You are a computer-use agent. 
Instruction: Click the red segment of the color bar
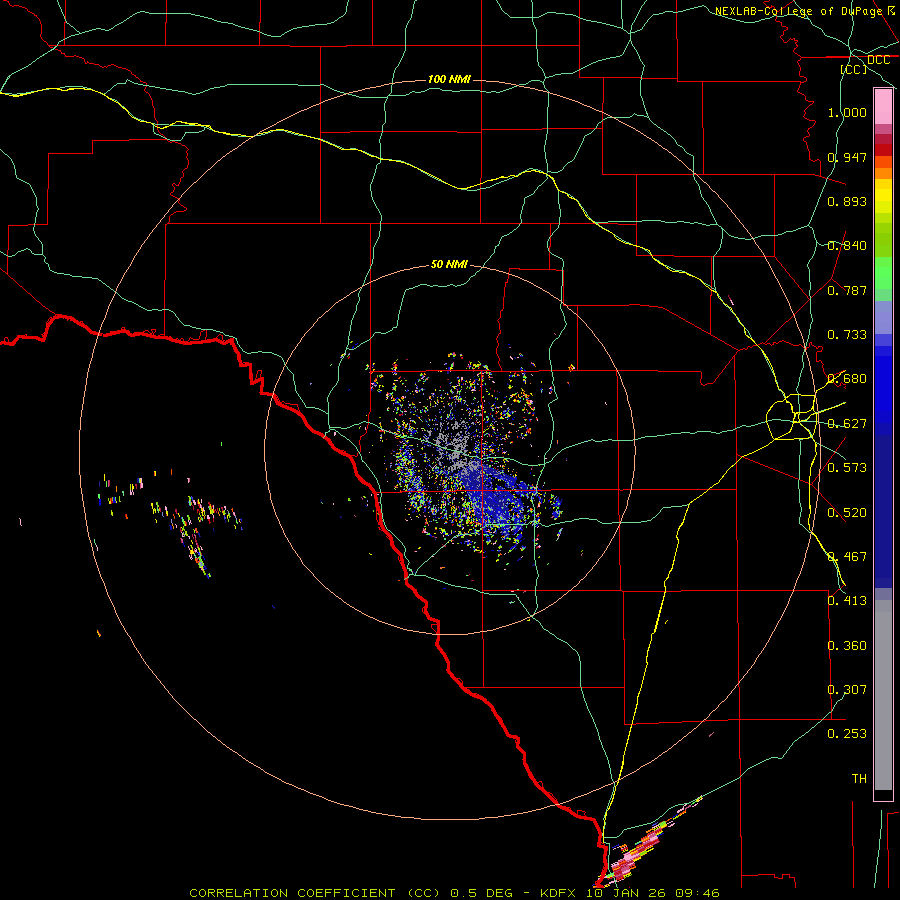tap(883, 150)
